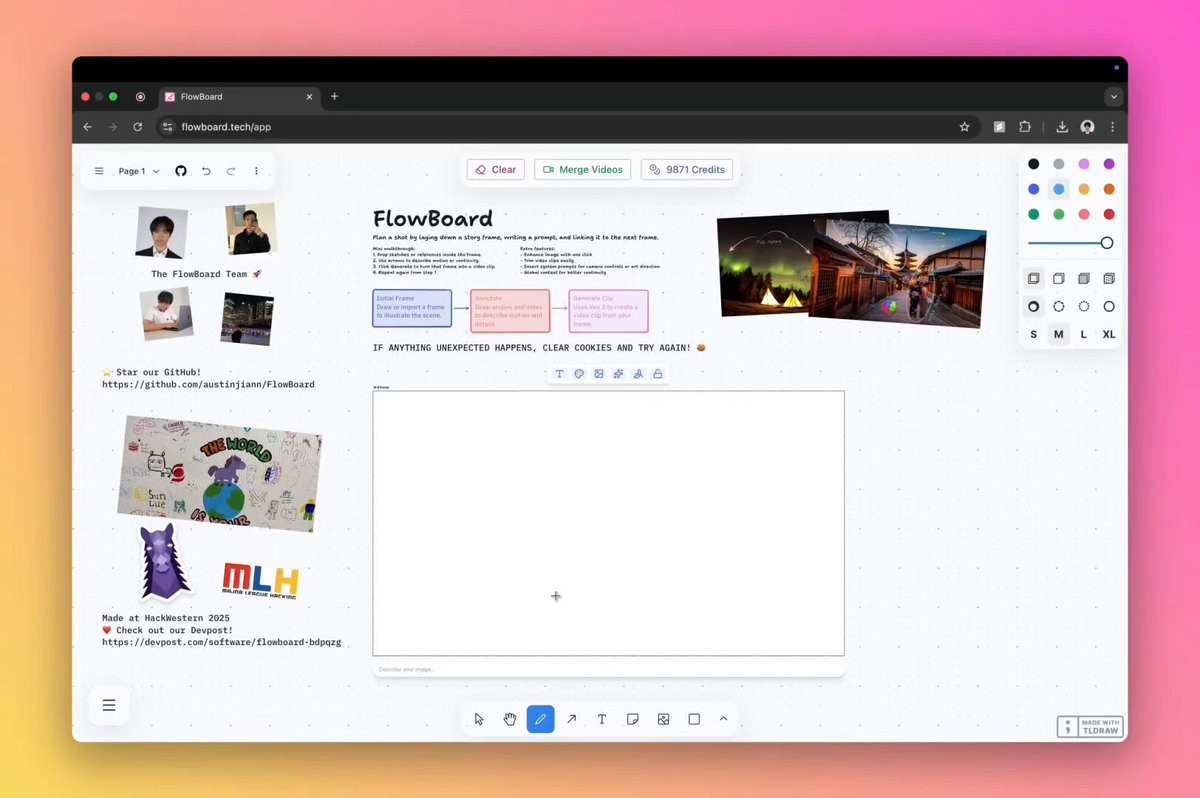Click the opacity slider handle
This screenshot has width=1200, height=798.
click(1107, 243)
